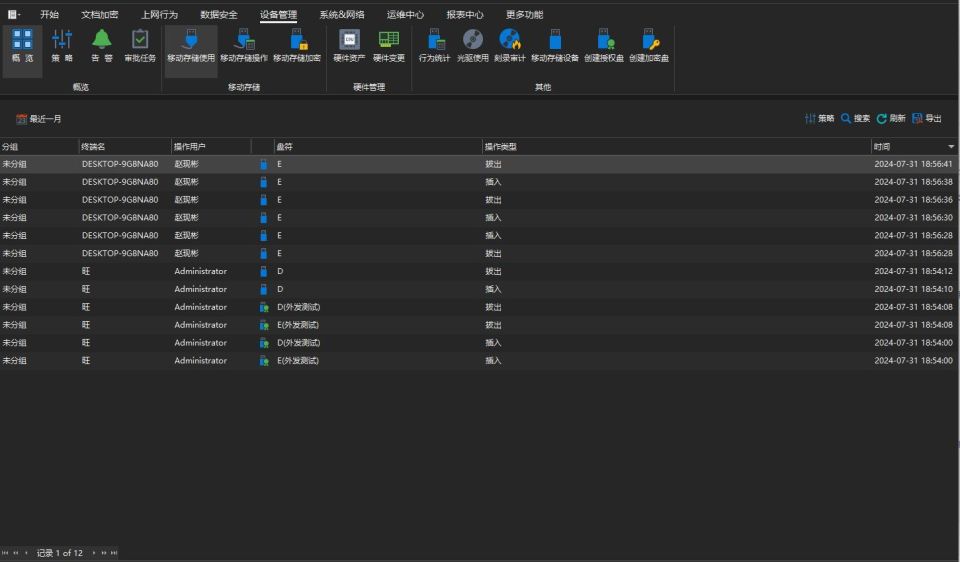Export records using 导出
Image resolution: width=960 pixels, height=562 pixels.
[x=927, y=119]
